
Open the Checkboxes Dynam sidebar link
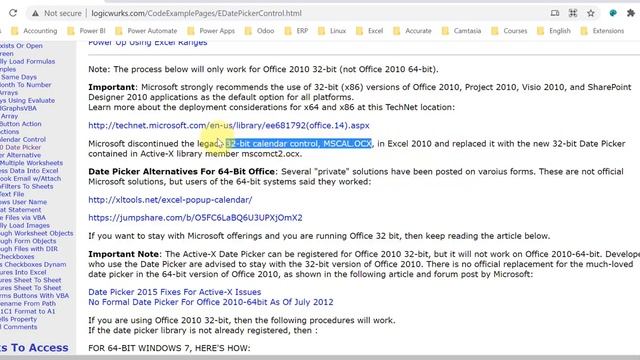[33, 264]
